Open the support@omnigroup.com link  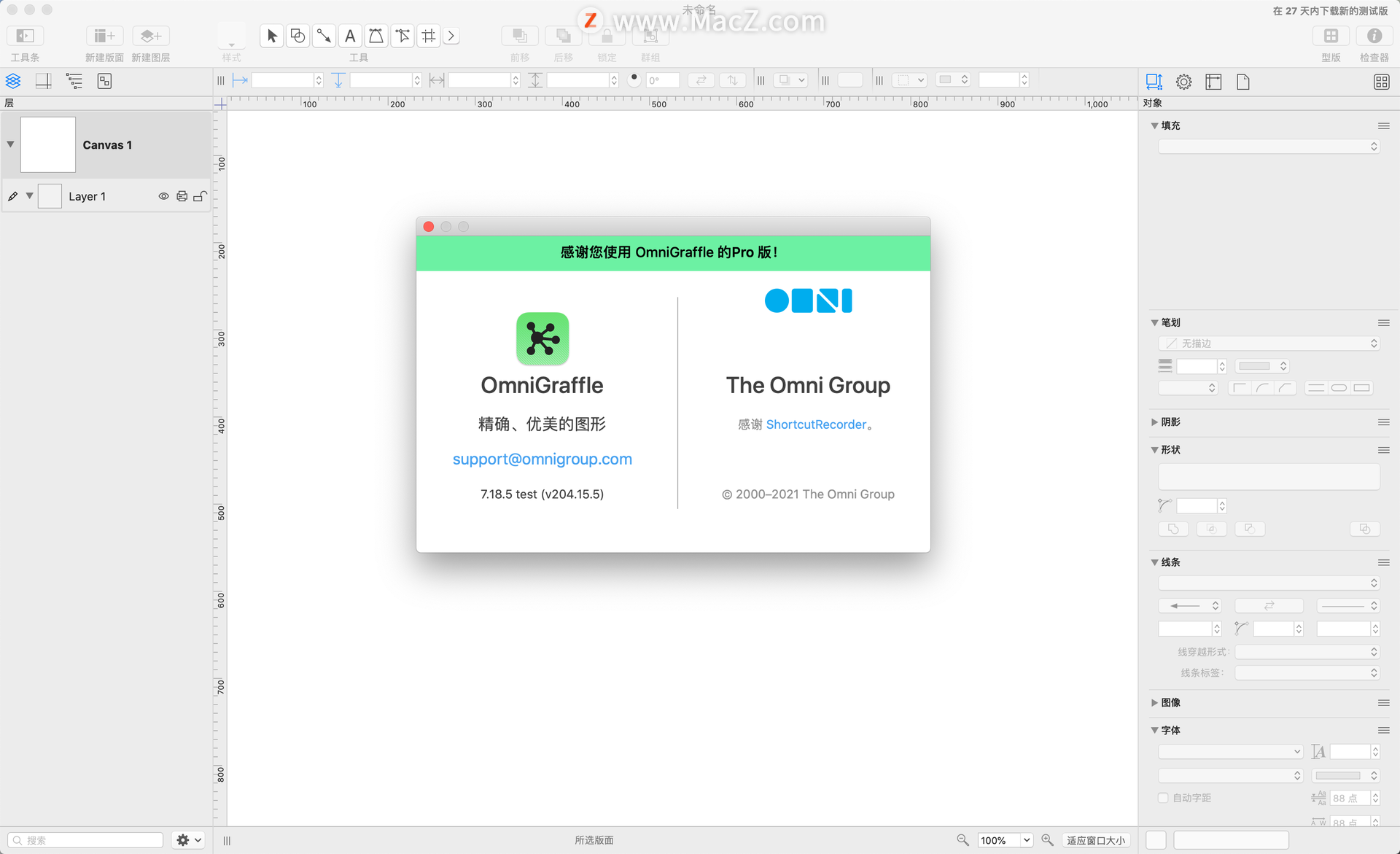(542, 459)
